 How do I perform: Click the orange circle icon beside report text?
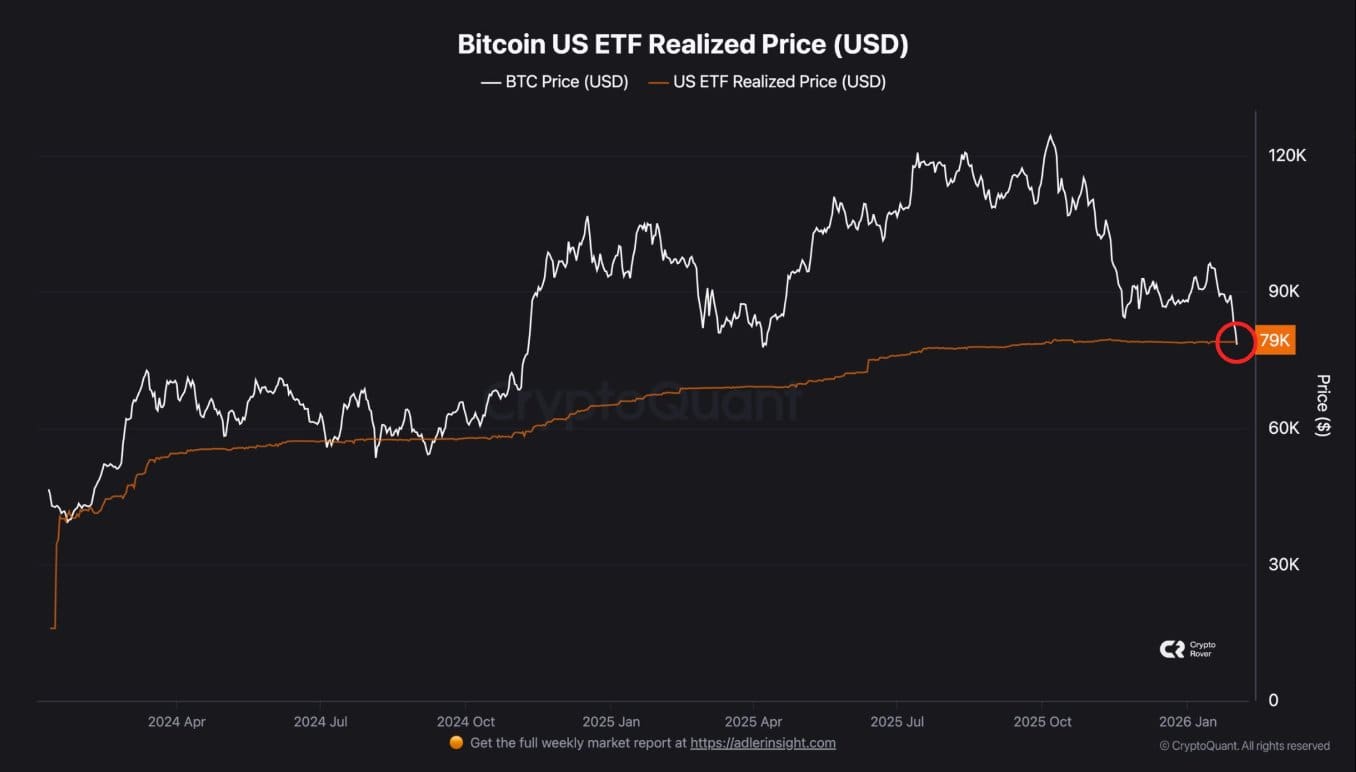456,743
